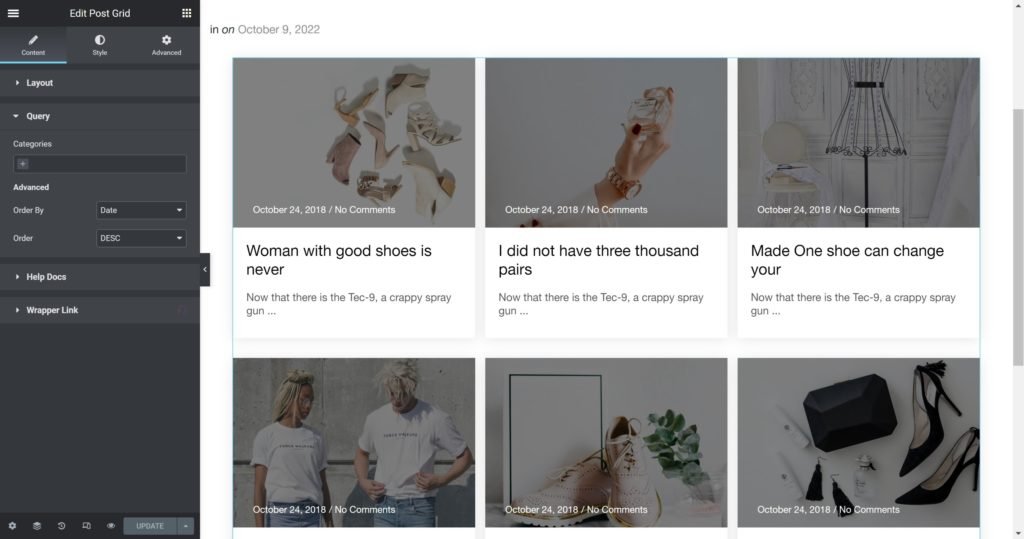Switch to the Advanced tab
This screenshot has width=1024, height=539.
pos(166,45)
